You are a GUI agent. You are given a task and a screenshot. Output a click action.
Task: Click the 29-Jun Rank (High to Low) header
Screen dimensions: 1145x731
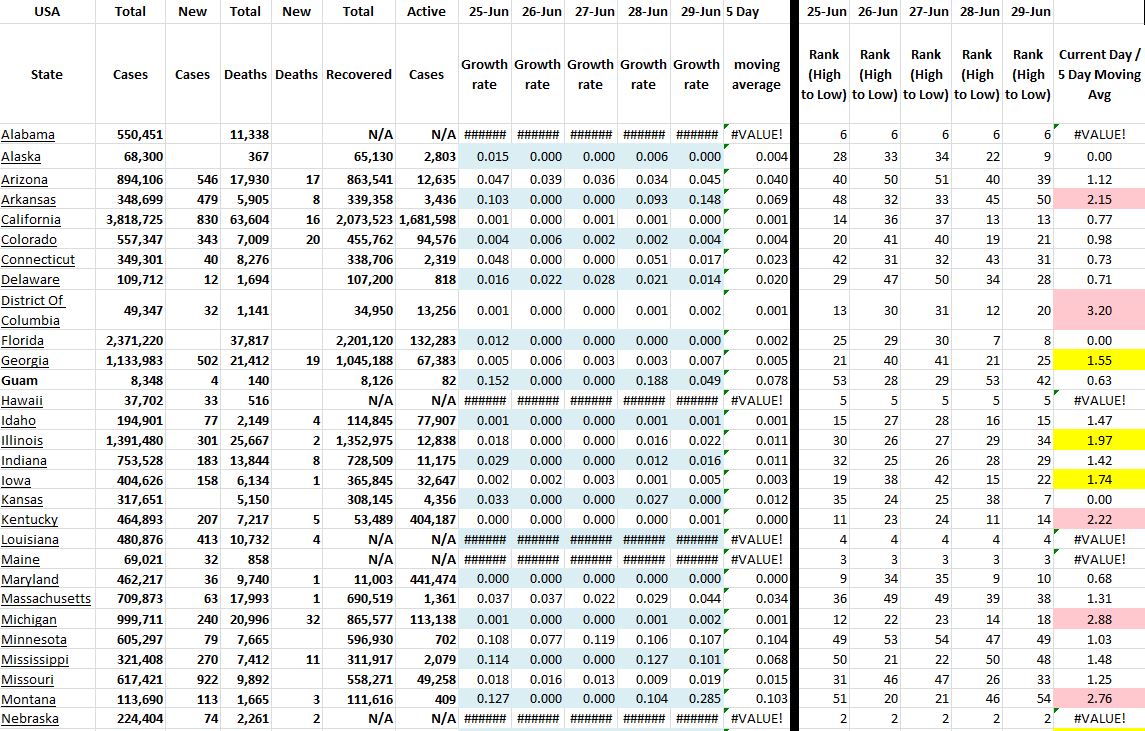[x=1027, y=74]
